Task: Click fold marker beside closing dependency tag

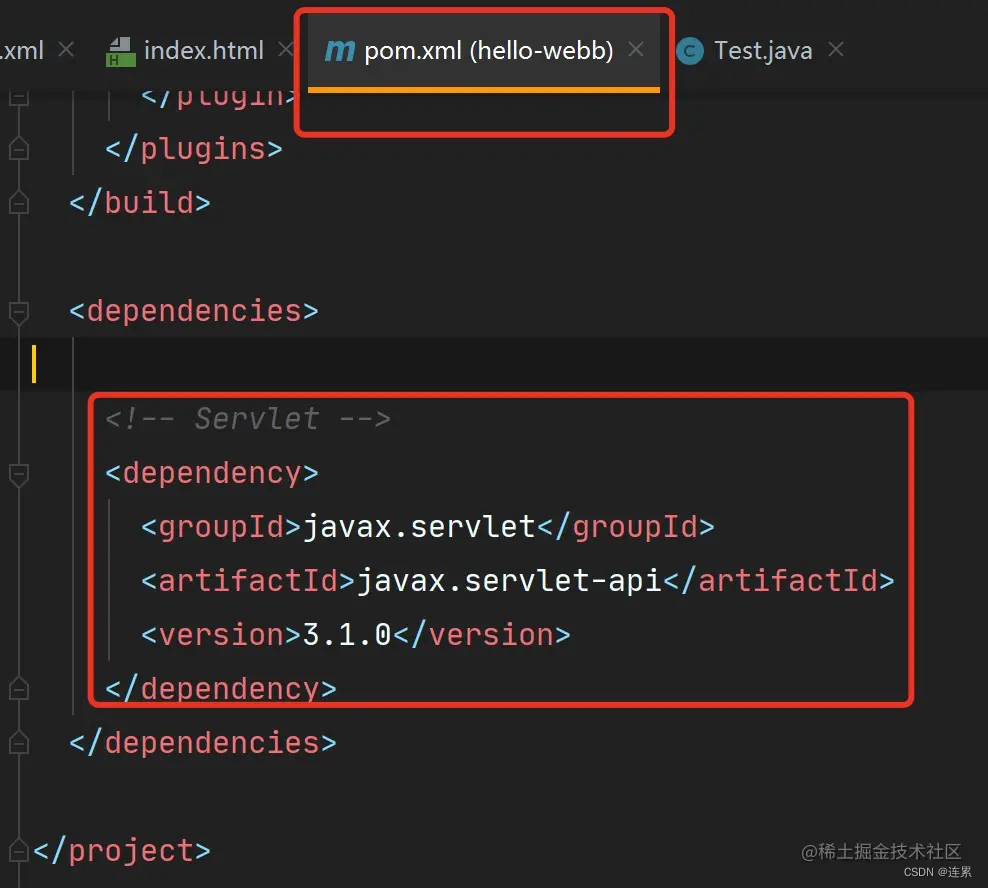Action: (x=19, y=688)
